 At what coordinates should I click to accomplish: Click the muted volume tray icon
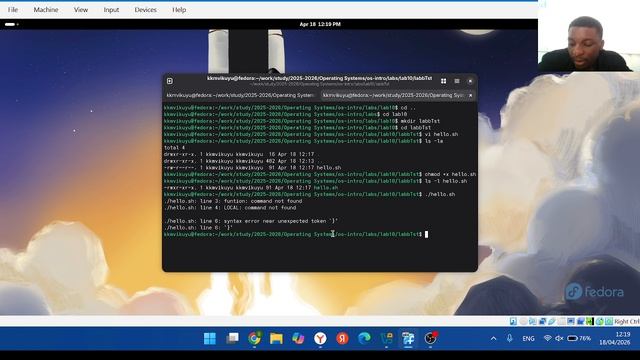559,338
